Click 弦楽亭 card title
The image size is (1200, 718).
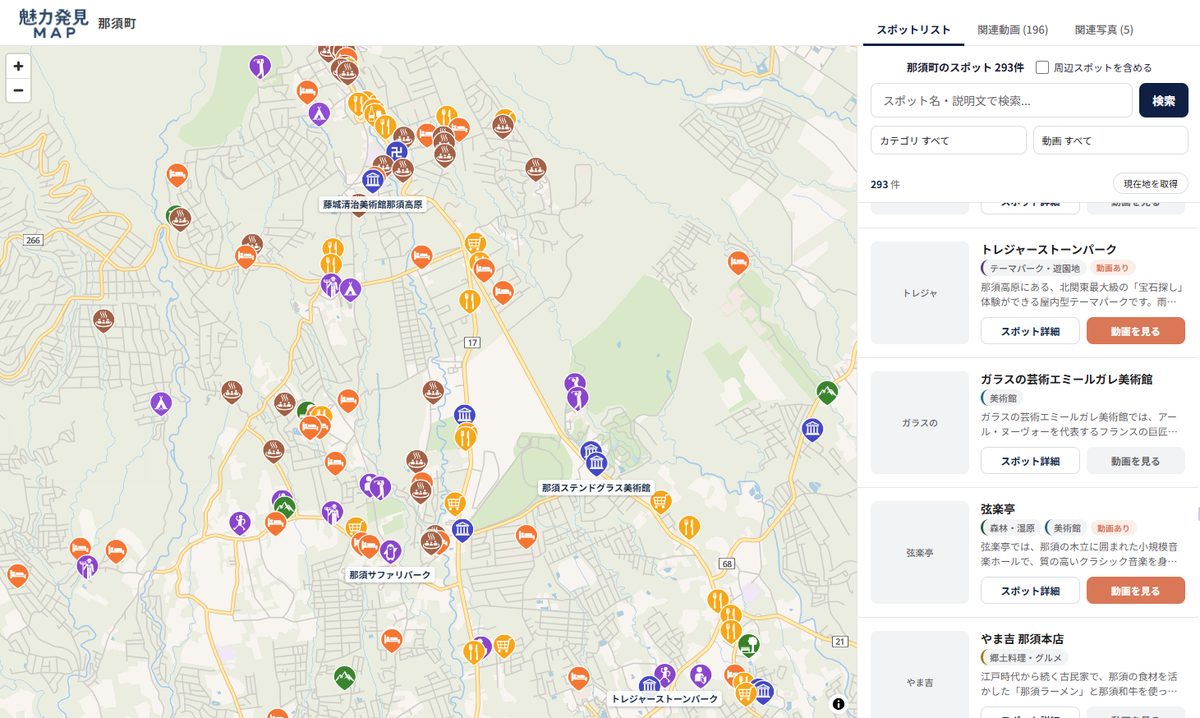coord(998,509)
